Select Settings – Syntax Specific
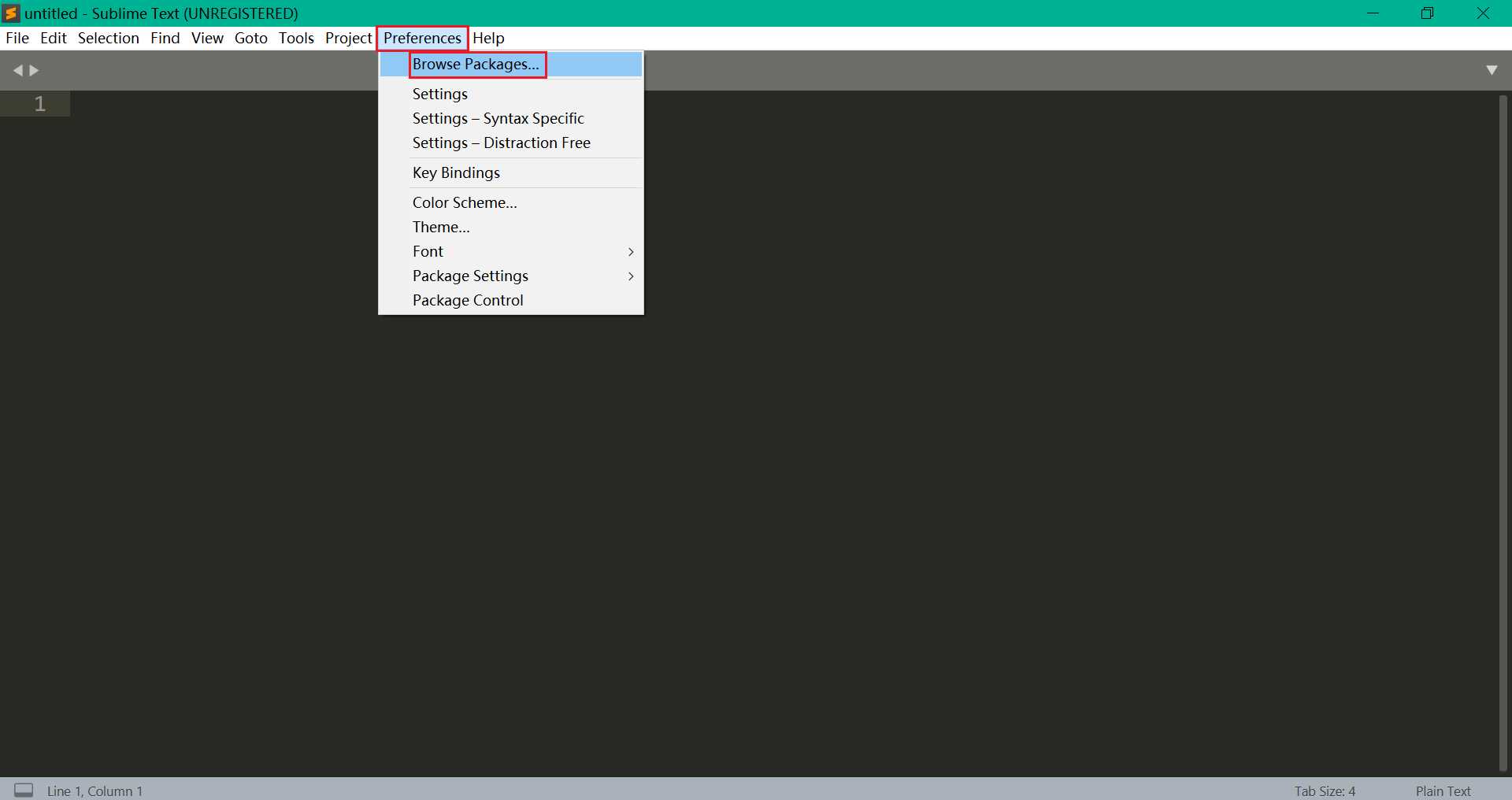The height and width of the screenshot is (800, 1512). (511, 118)
